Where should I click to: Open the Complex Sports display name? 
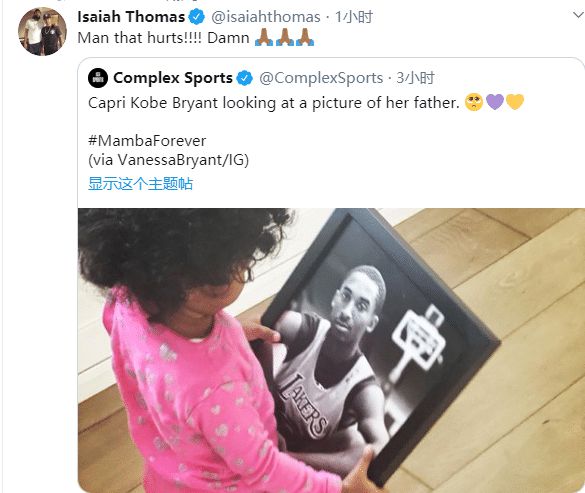pyautogui.click(x=173, y=78)
